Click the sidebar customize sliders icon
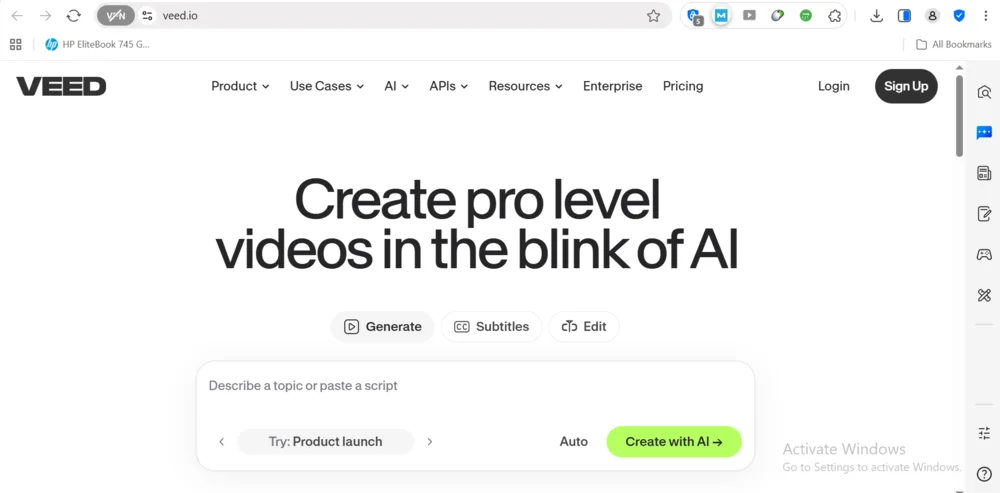The width and height of the screenshot is (1000, 493). (984, 433)
